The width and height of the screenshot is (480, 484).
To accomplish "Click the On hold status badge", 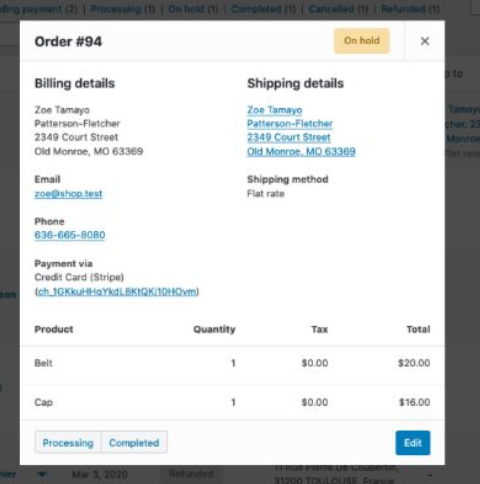I will tap(362, 41).
